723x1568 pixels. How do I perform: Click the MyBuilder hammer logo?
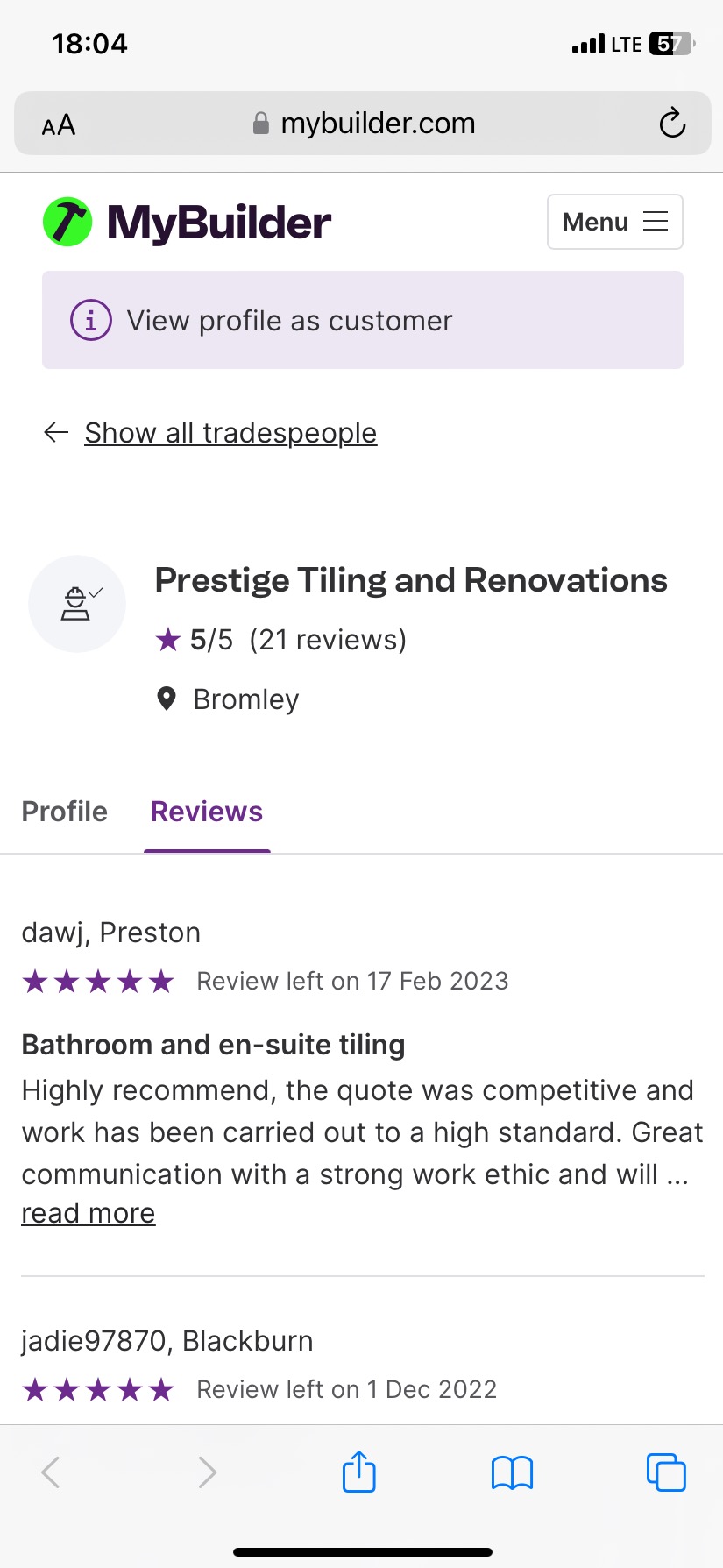(x=68, y=221)
